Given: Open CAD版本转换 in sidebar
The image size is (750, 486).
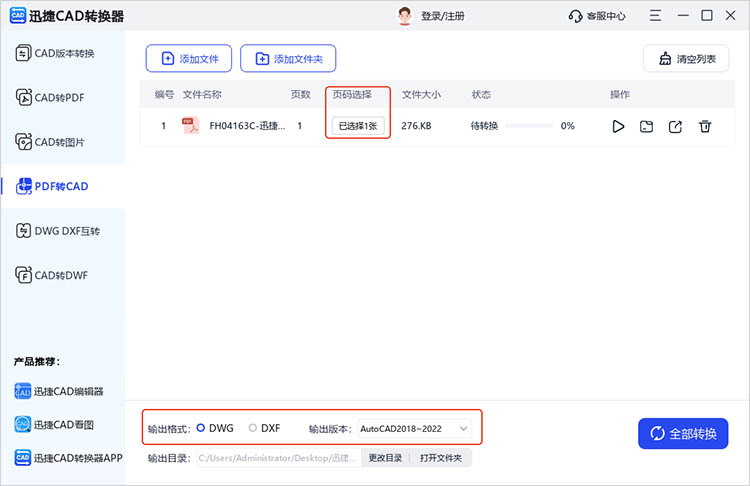Looking at the screenshot, I should (x=62, y=53).
